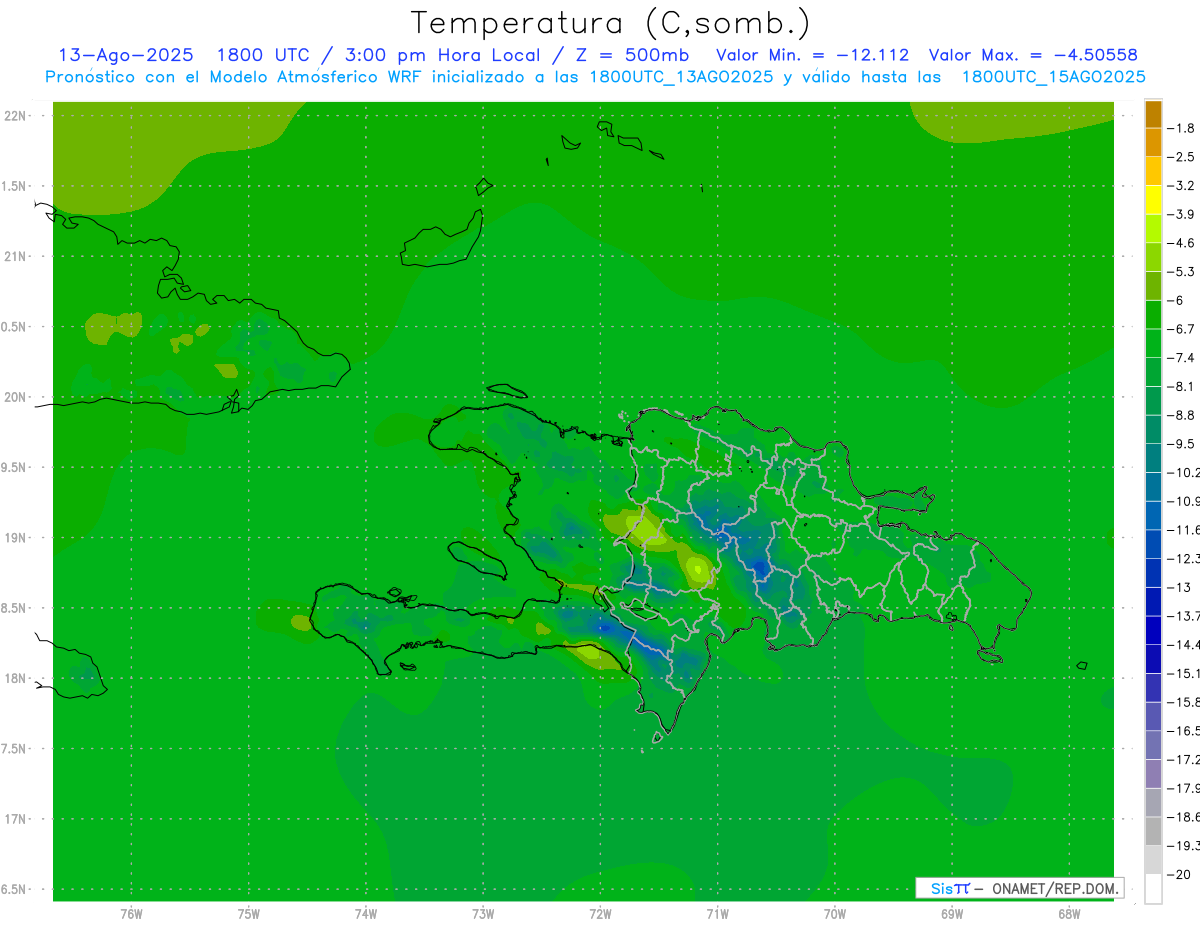
Task: Select "Valor Max. = -4.50558" value
Action: (1033, 55)
